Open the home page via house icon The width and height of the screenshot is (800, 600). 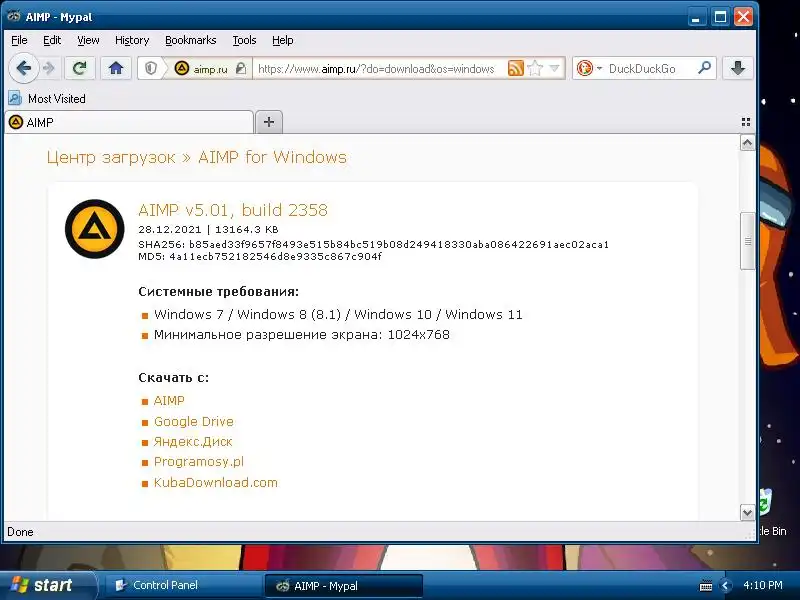click(x=116, y=68)
